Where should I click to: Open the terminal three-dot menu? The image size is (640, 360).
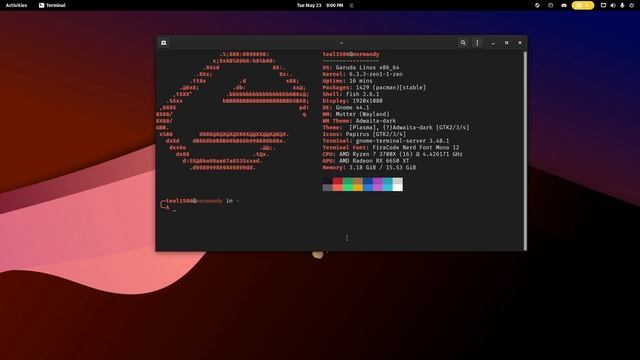477,43
